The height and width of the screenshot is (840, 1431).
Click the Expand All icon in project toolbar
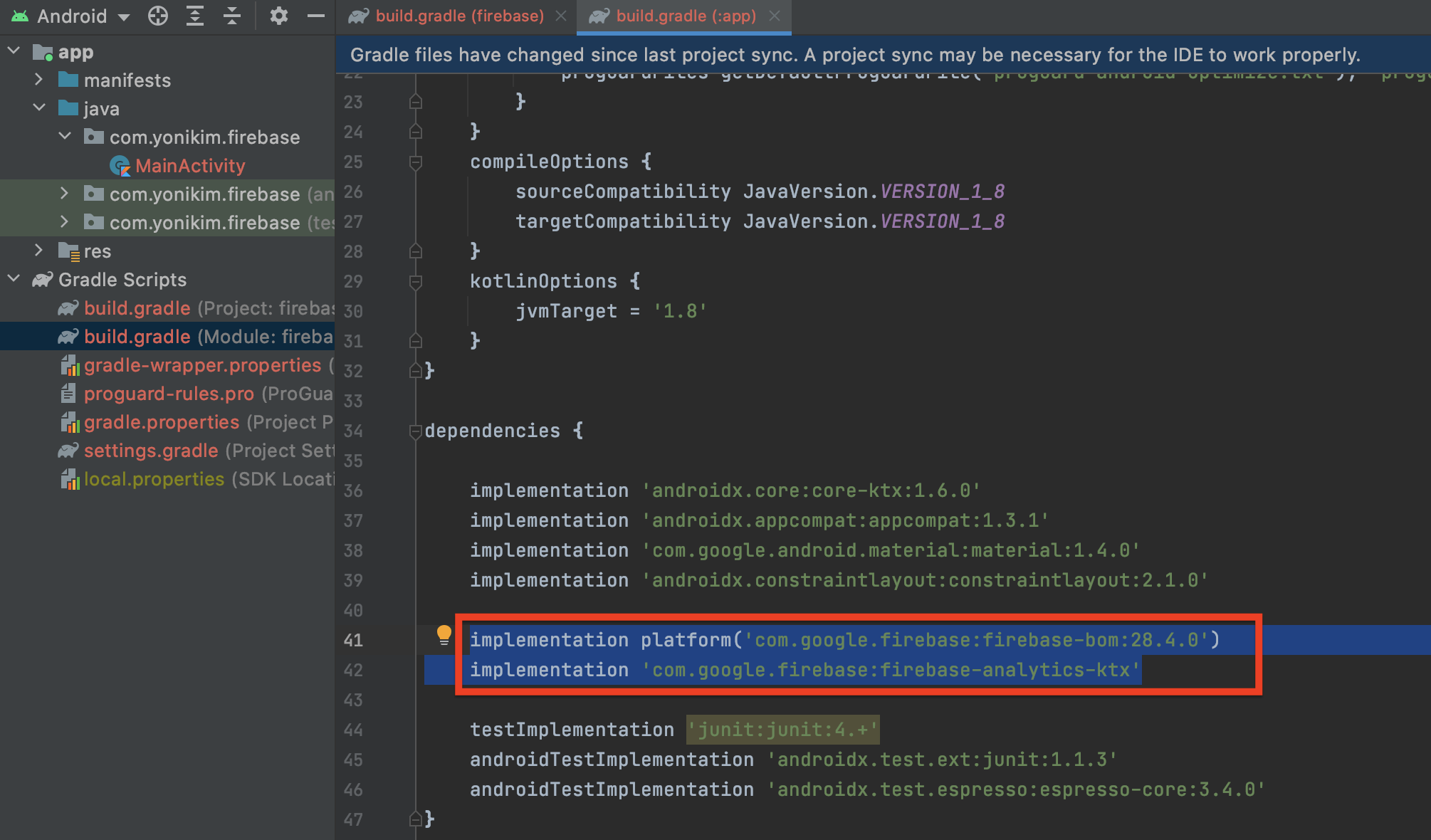tap(194, 16)
